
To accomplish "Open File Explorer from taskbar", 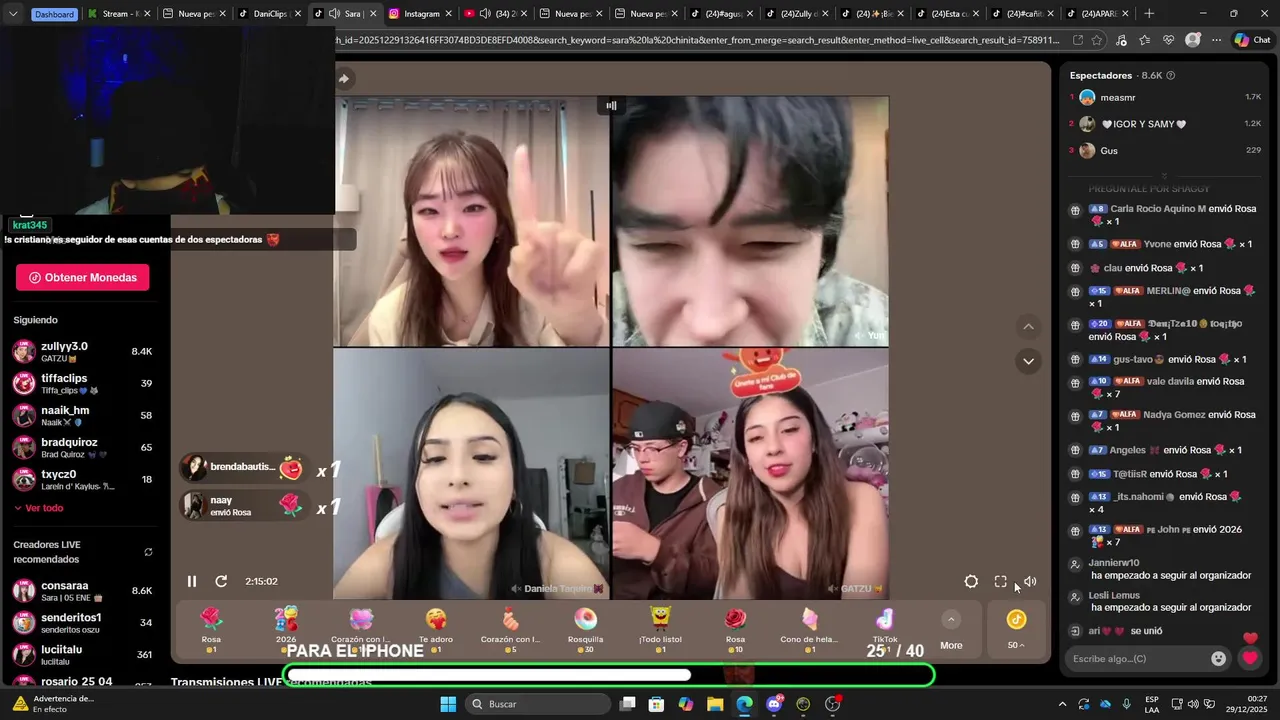I will [715, 704].
